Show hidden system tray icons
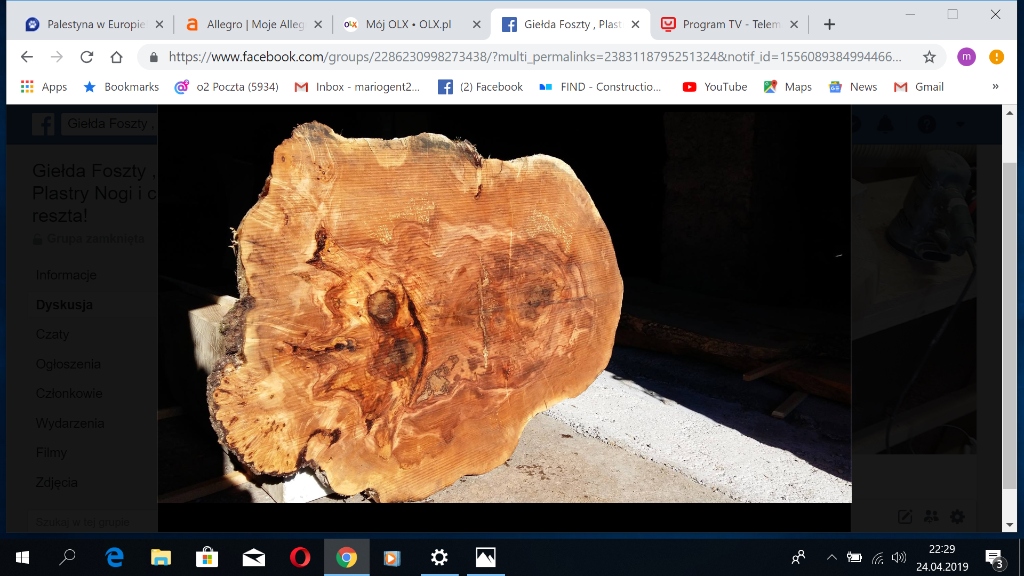 coord(831,557)
